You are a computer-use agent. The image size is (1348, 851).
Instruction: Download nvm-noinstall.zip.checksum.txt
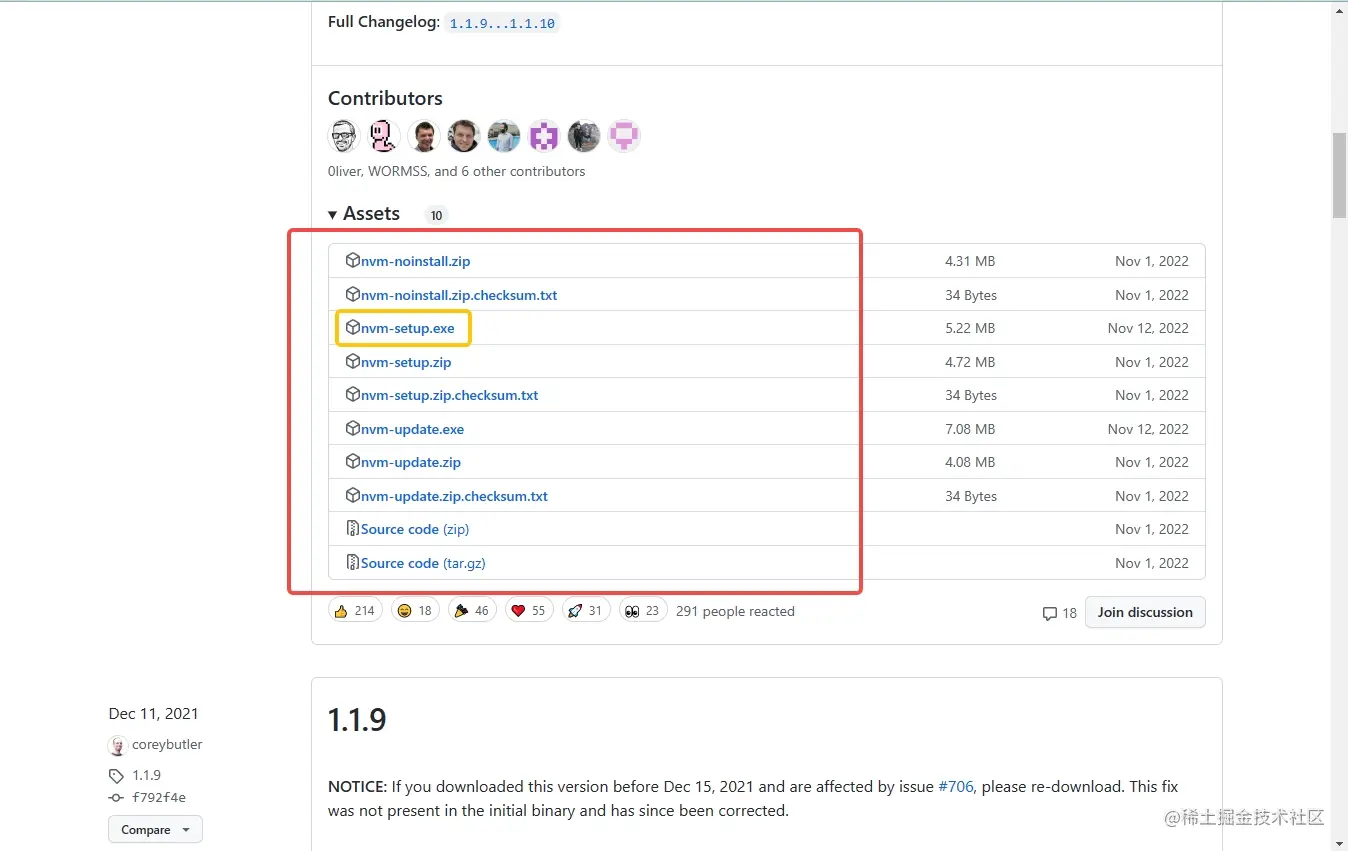pyautogui.click(x=459, y=295)
